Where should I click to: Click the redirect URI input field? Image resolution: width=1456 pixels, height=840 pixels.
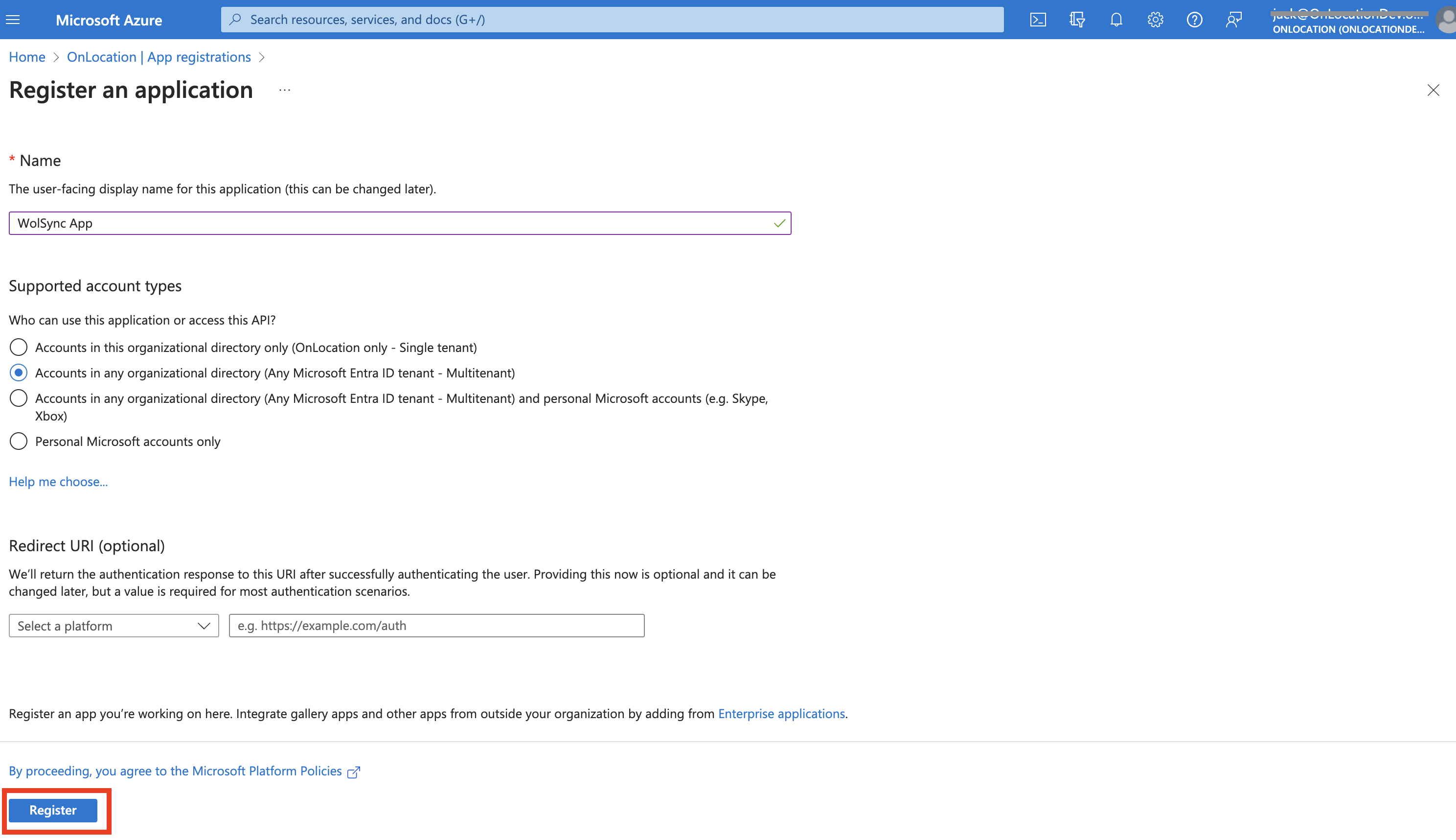point(436,626)
